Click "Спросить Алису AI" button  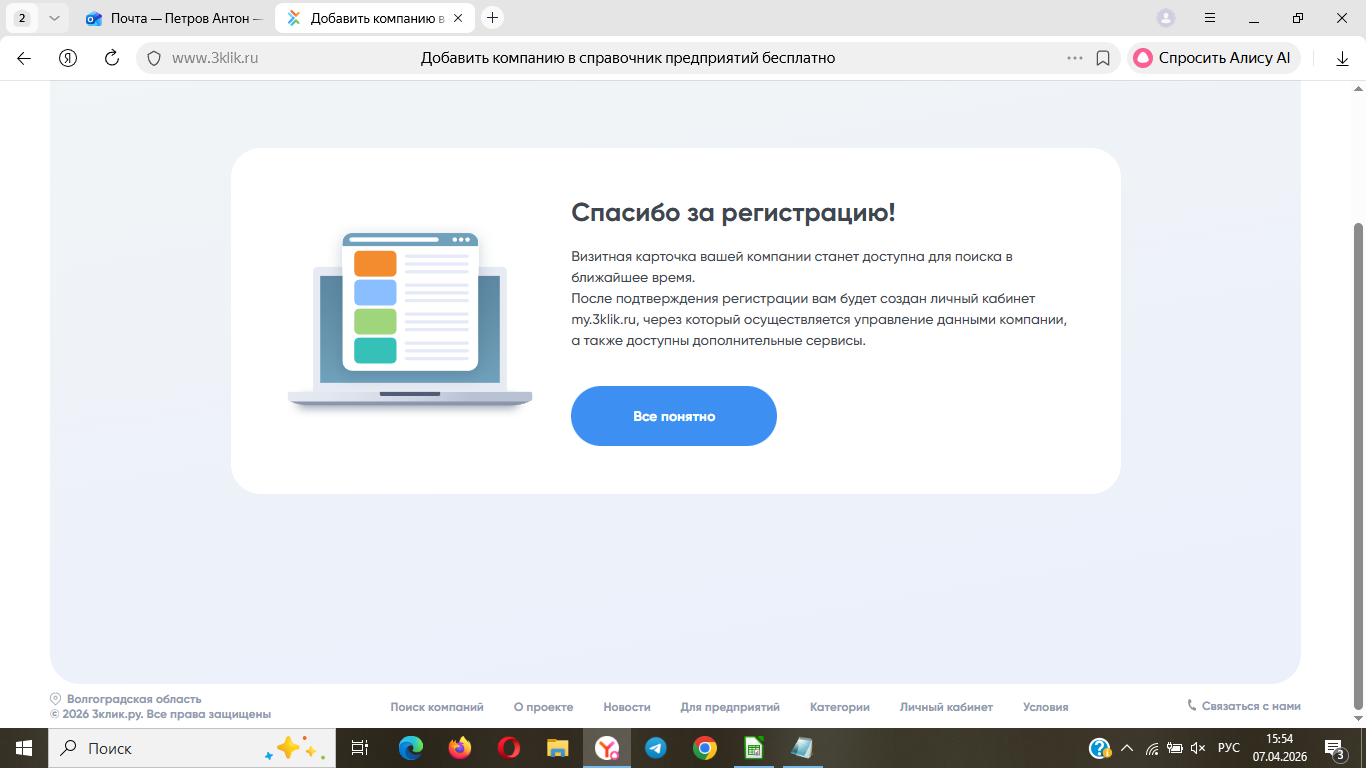[1212, 58]
